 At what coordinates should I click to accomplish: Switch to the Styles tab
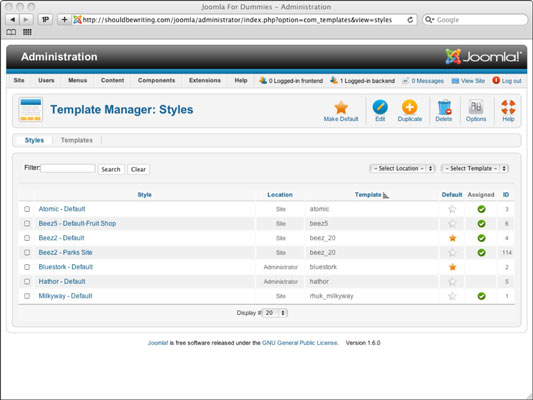(34, 140)
